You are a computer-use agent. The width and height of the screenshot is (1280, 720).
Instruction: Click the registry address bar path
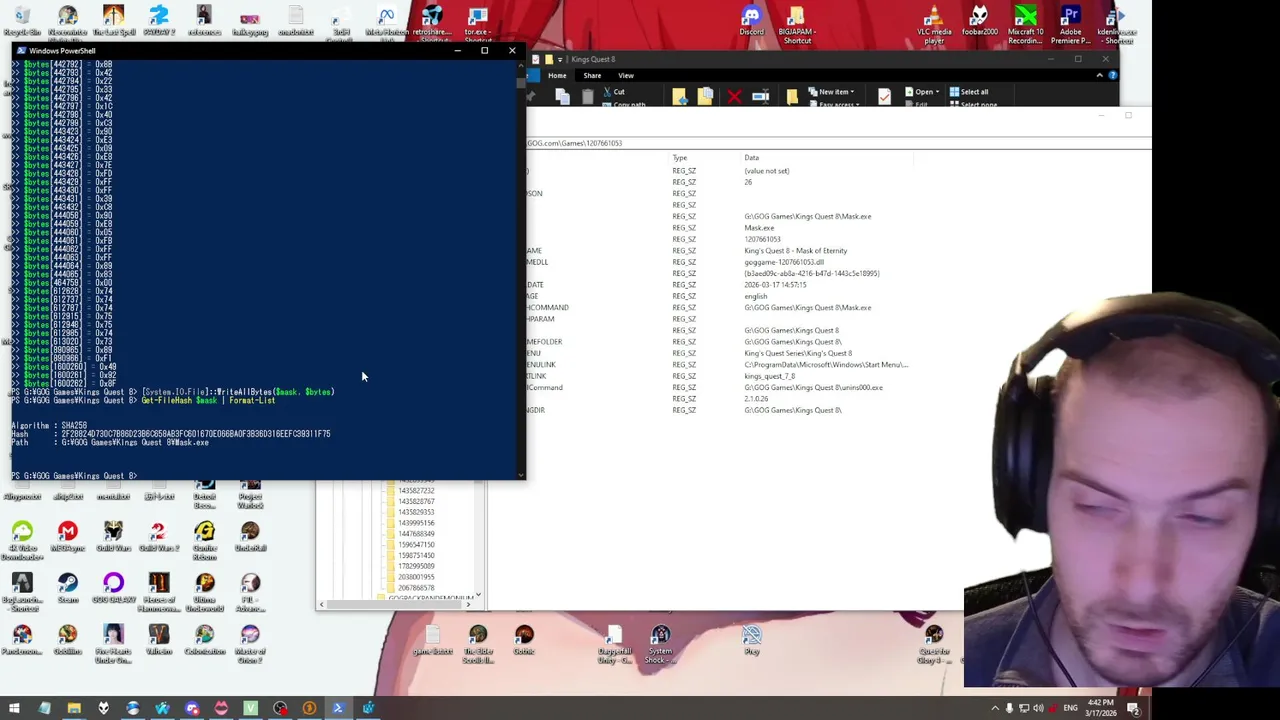click(838, 143)
